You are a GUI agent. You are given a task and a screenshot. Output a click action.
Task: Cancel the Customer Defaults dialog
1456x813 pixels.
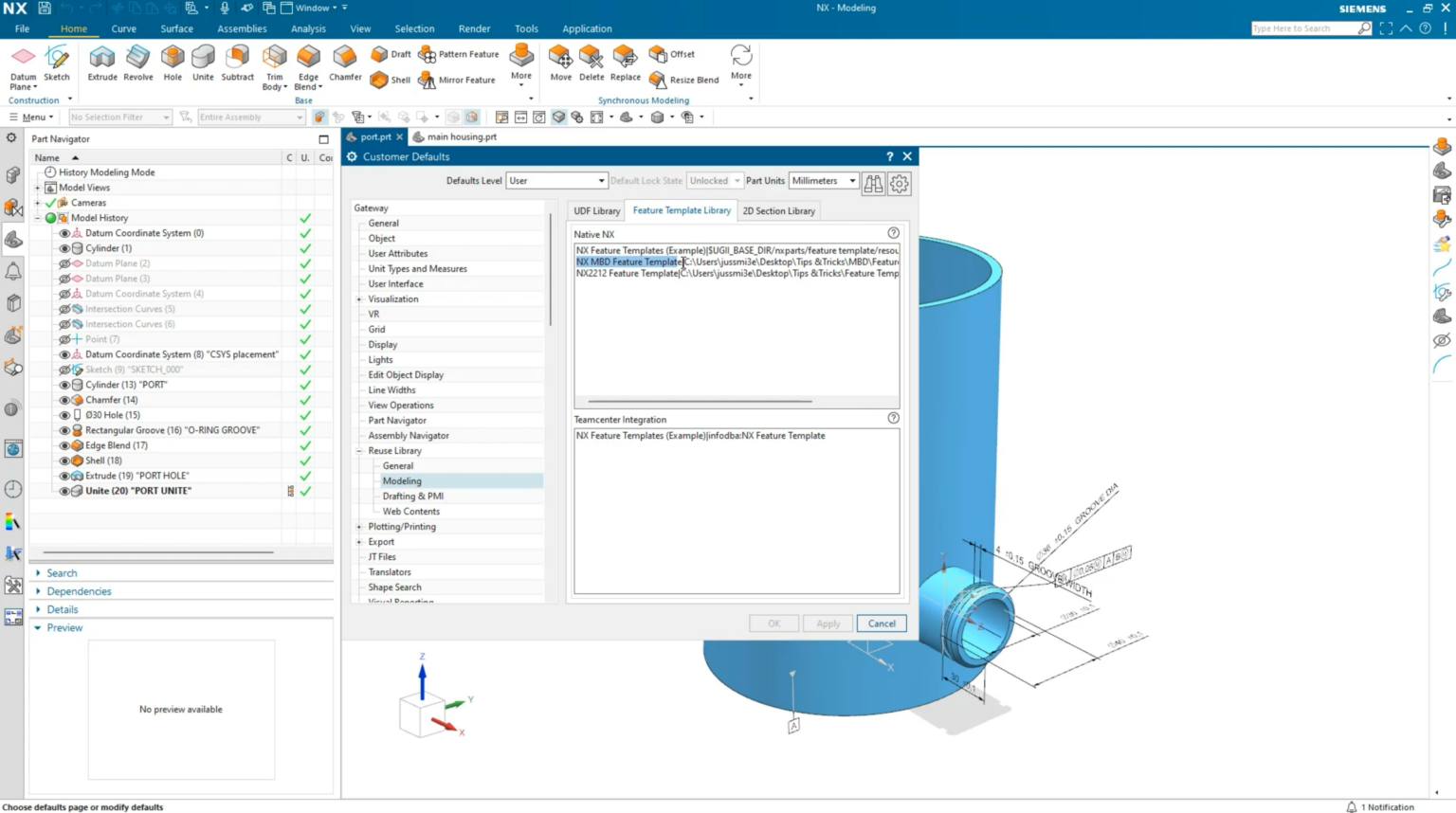[881, 623]
